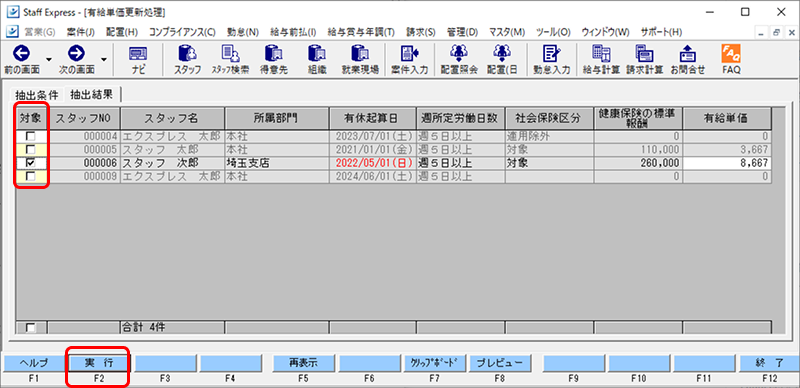Open the 請求(S) menu
800x388 pixels.
pos(420,32)
